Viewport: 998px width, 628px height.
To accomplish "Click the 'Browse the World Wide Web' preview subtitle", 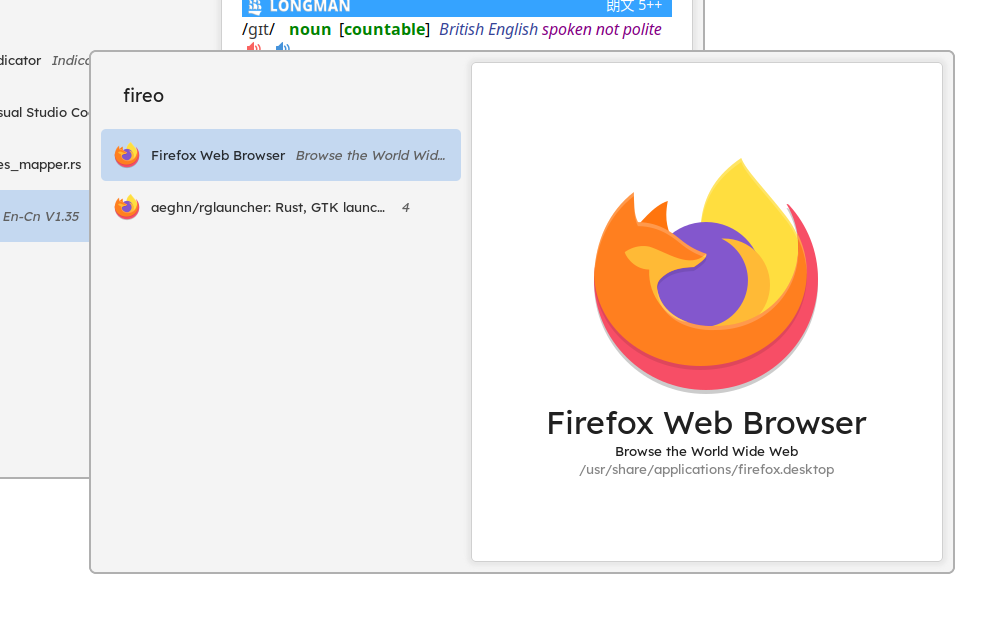I will pyautogui.click(x=706, y=452).
